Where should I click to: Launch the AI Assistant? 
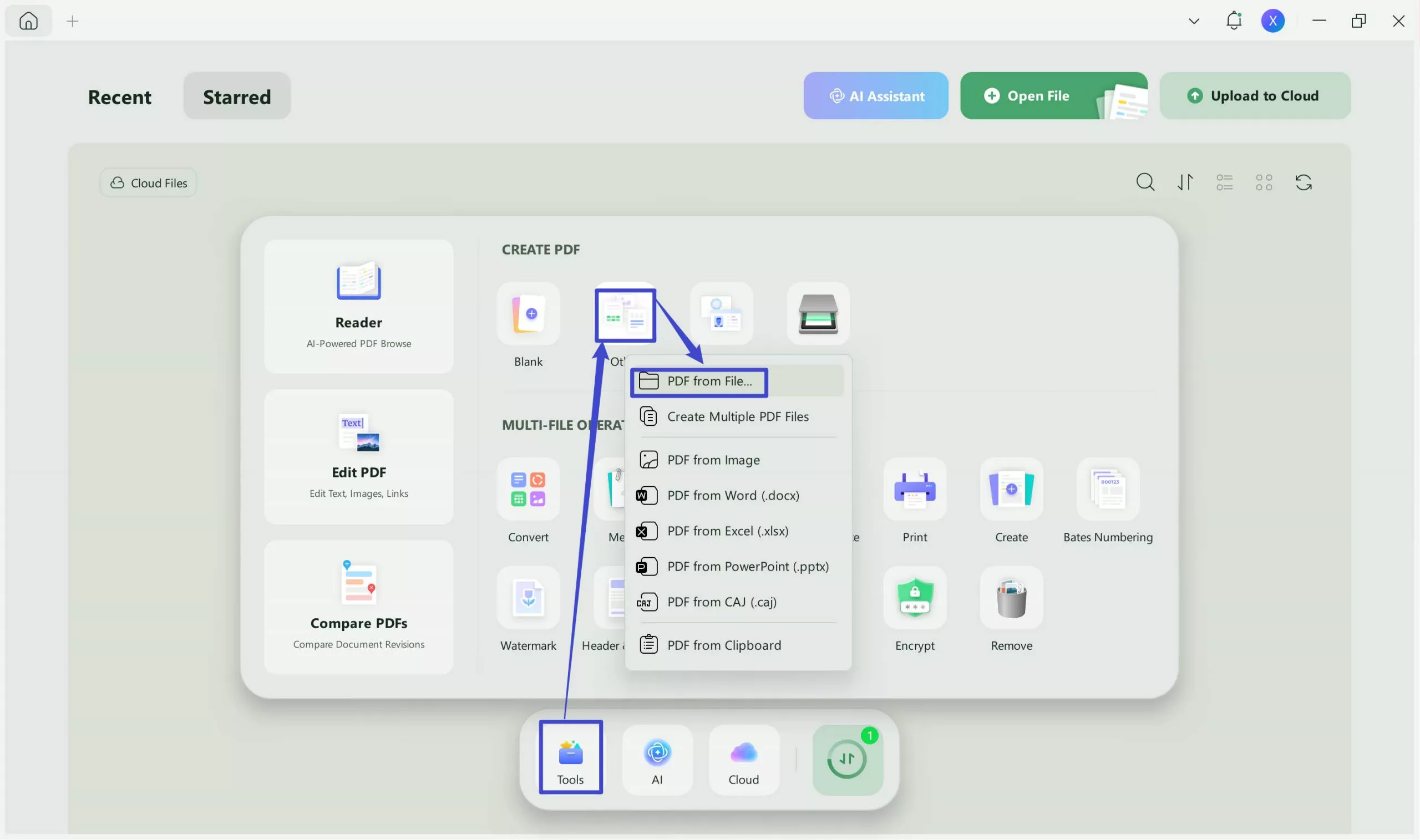click(x=875, y=96)
